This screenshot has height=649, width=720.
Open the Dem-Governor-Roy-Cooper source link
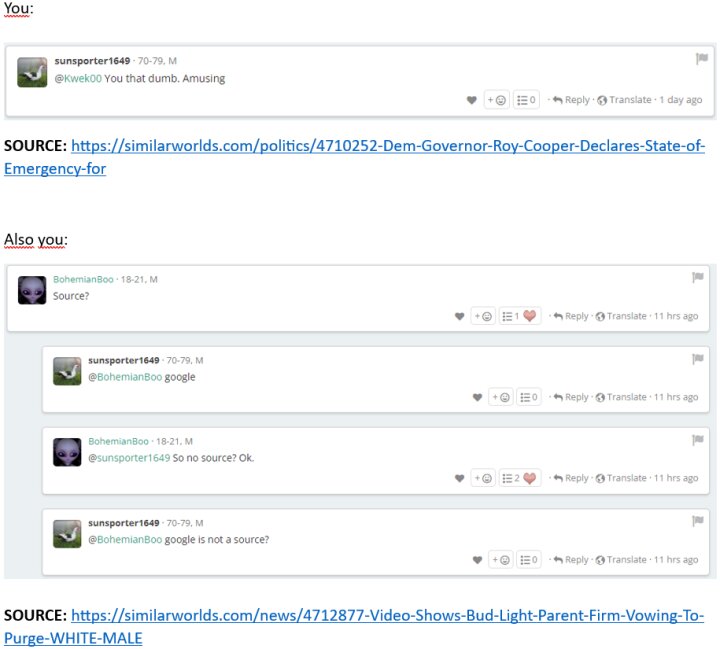[x=354, y=157]
